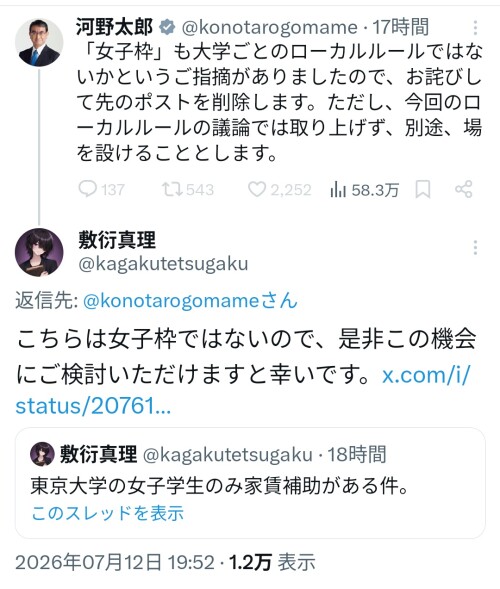Click このスレッドを表示 to show the thread
The width and height of the screenshot is (500, 589).
107,513
